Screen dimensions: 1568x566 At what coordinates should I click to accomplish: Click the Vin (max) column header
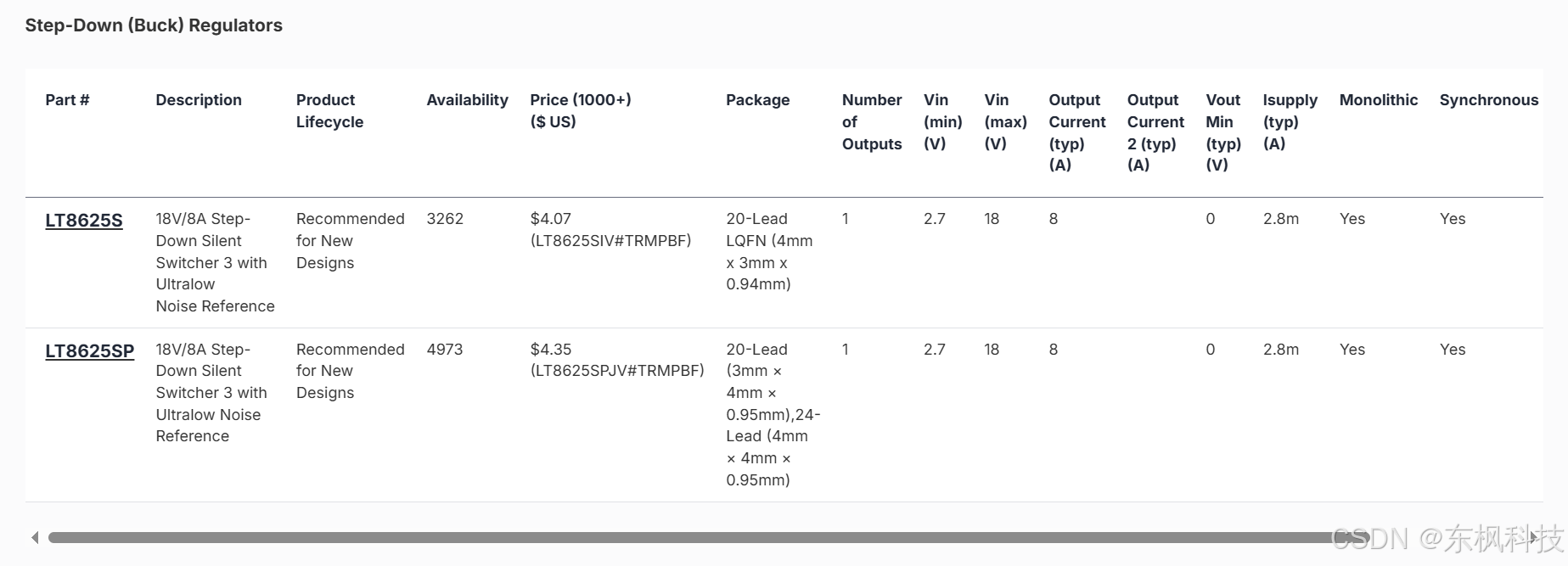1005,122
